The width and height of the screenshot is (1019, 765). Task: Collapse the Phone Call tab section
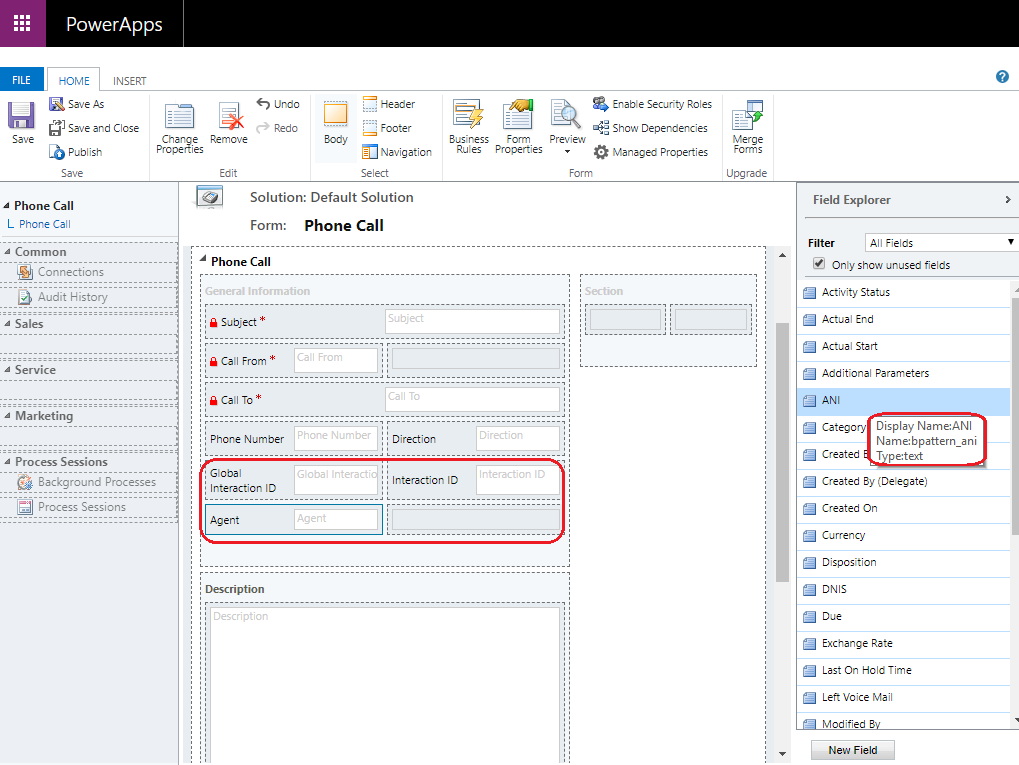click(x=203, y=259)
